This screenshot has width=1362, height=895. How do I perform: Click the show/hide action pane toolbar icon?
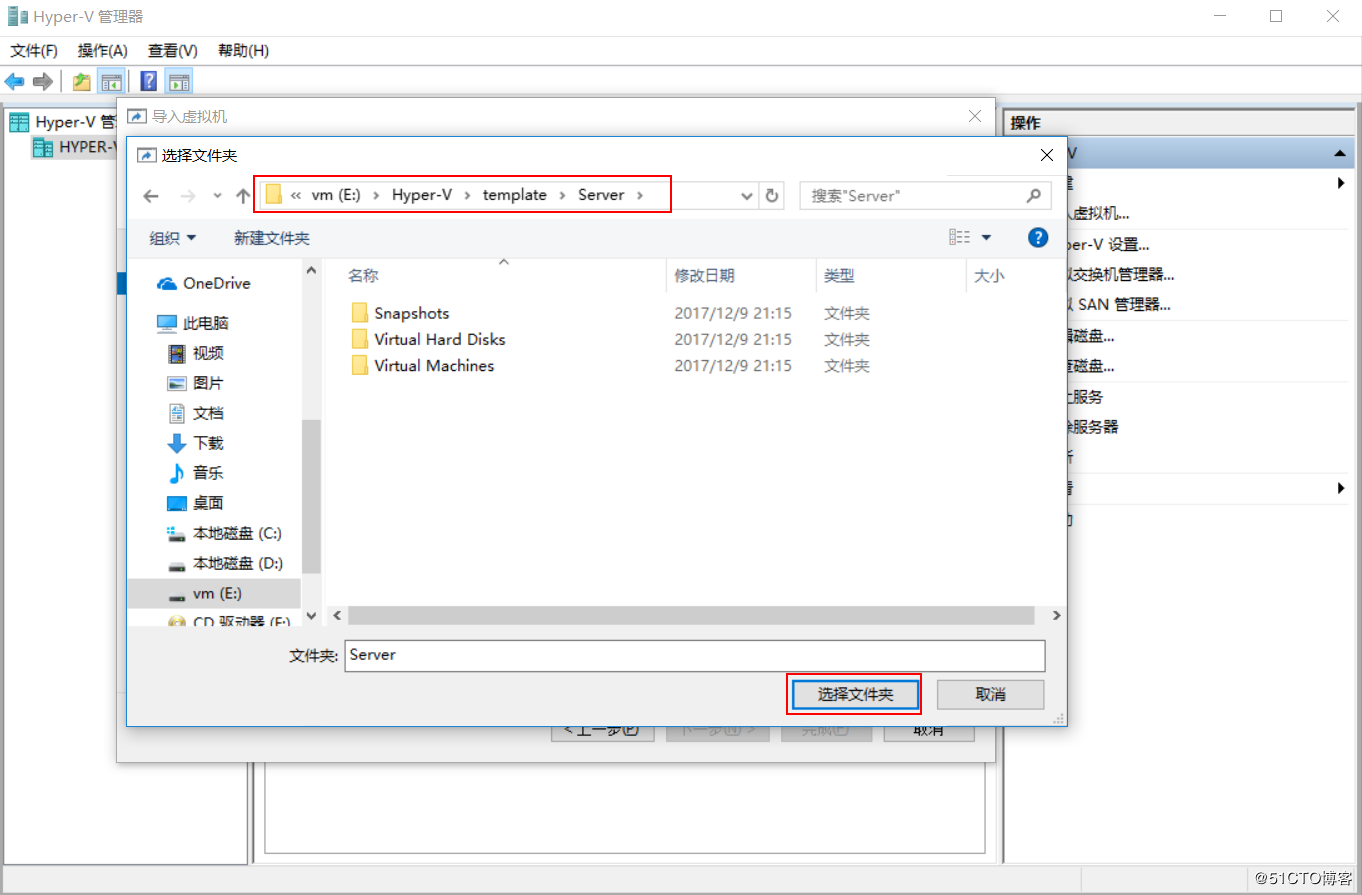coord(178,81)
